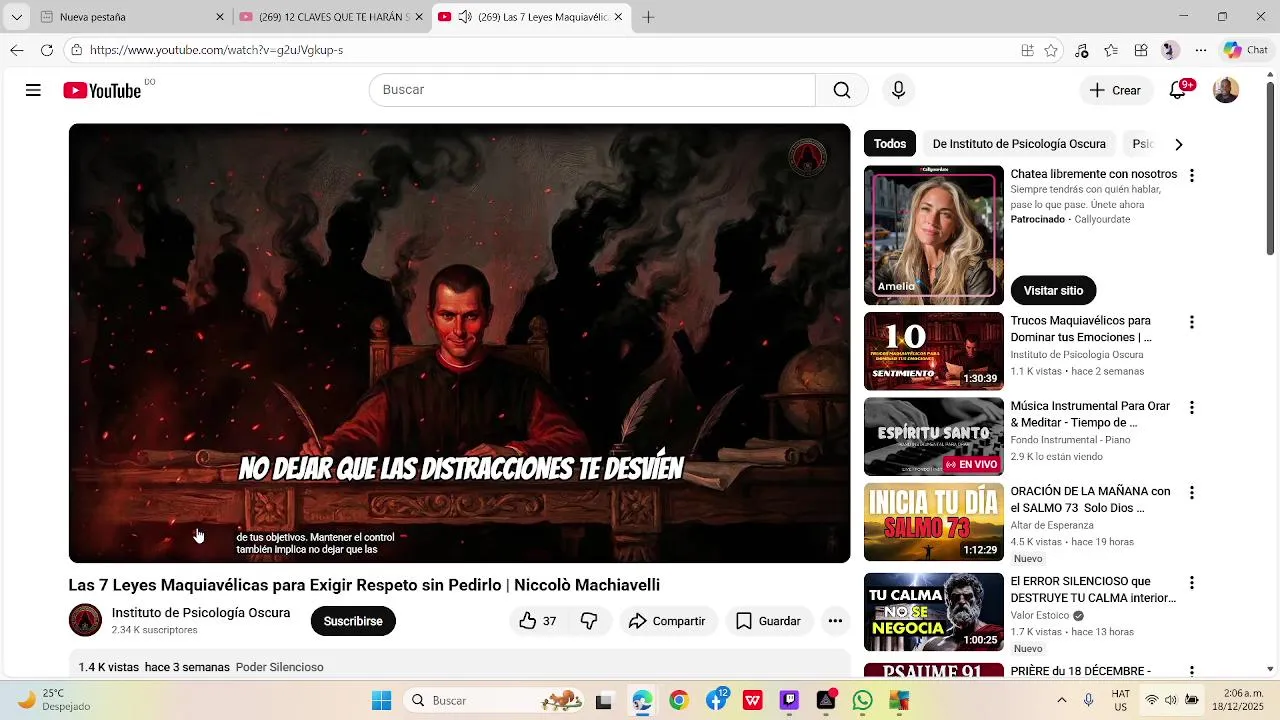Screen dimensions: 1280x720
Task: Open the Altar de Esperanza channel name
Action: pos(1051,525)
